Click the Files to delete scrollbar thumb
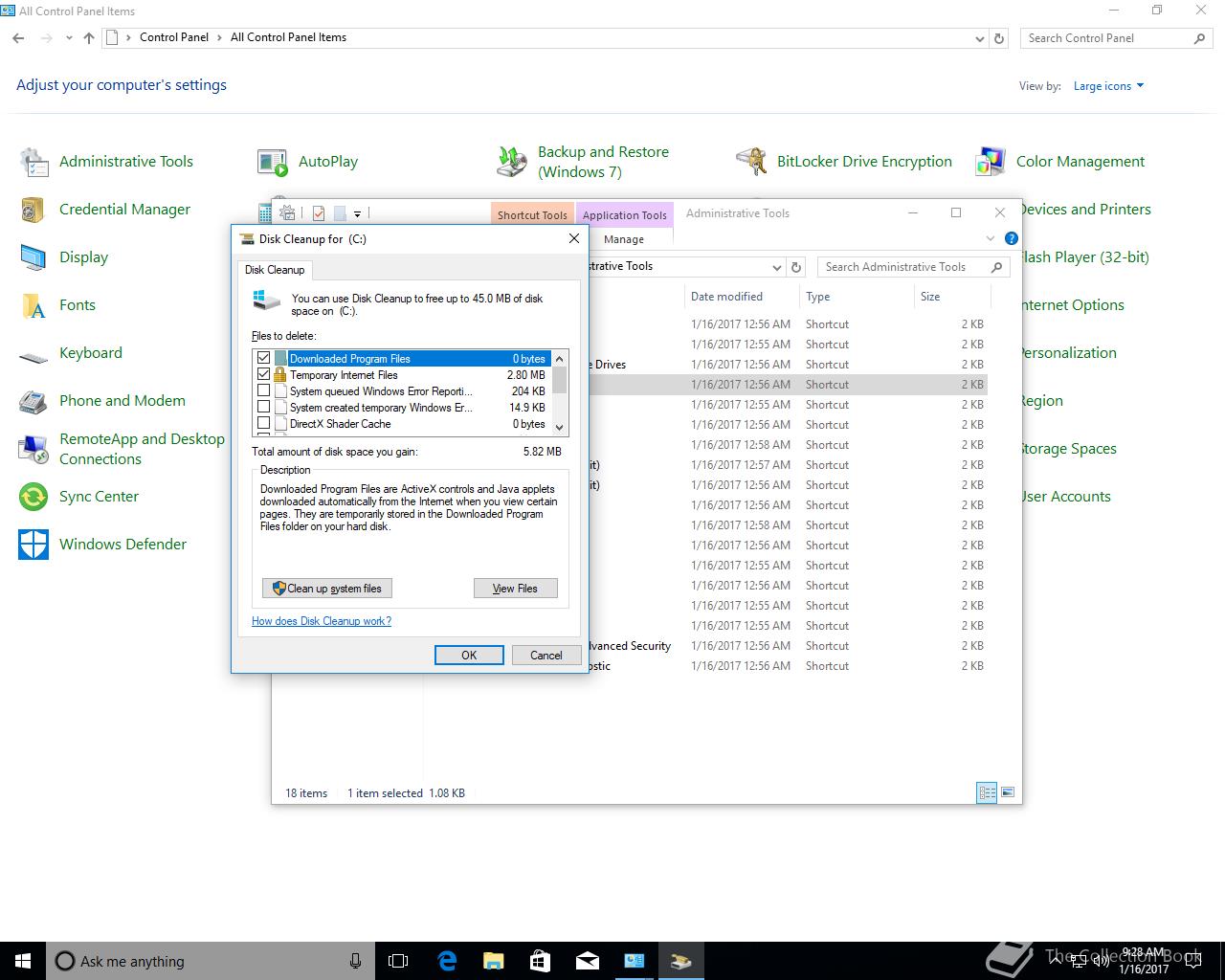The image size is (1225, 980). (x=560, y=380)
